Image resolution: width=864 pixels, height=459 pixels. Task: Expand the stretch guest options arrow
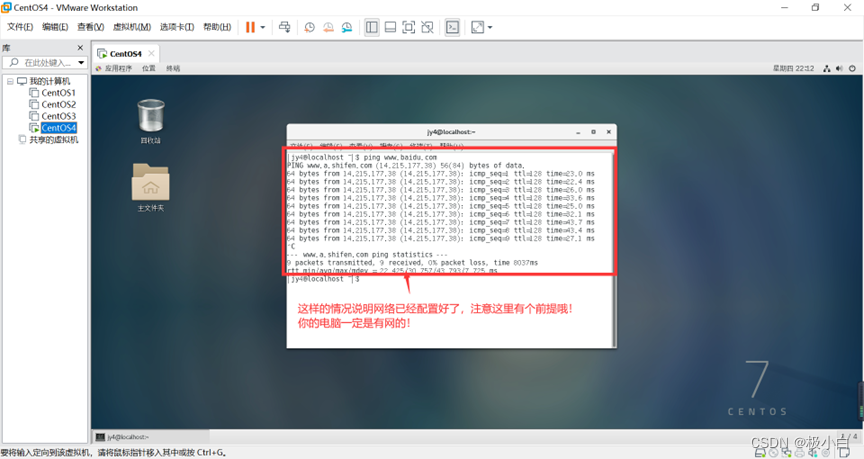tap(490, 27)
